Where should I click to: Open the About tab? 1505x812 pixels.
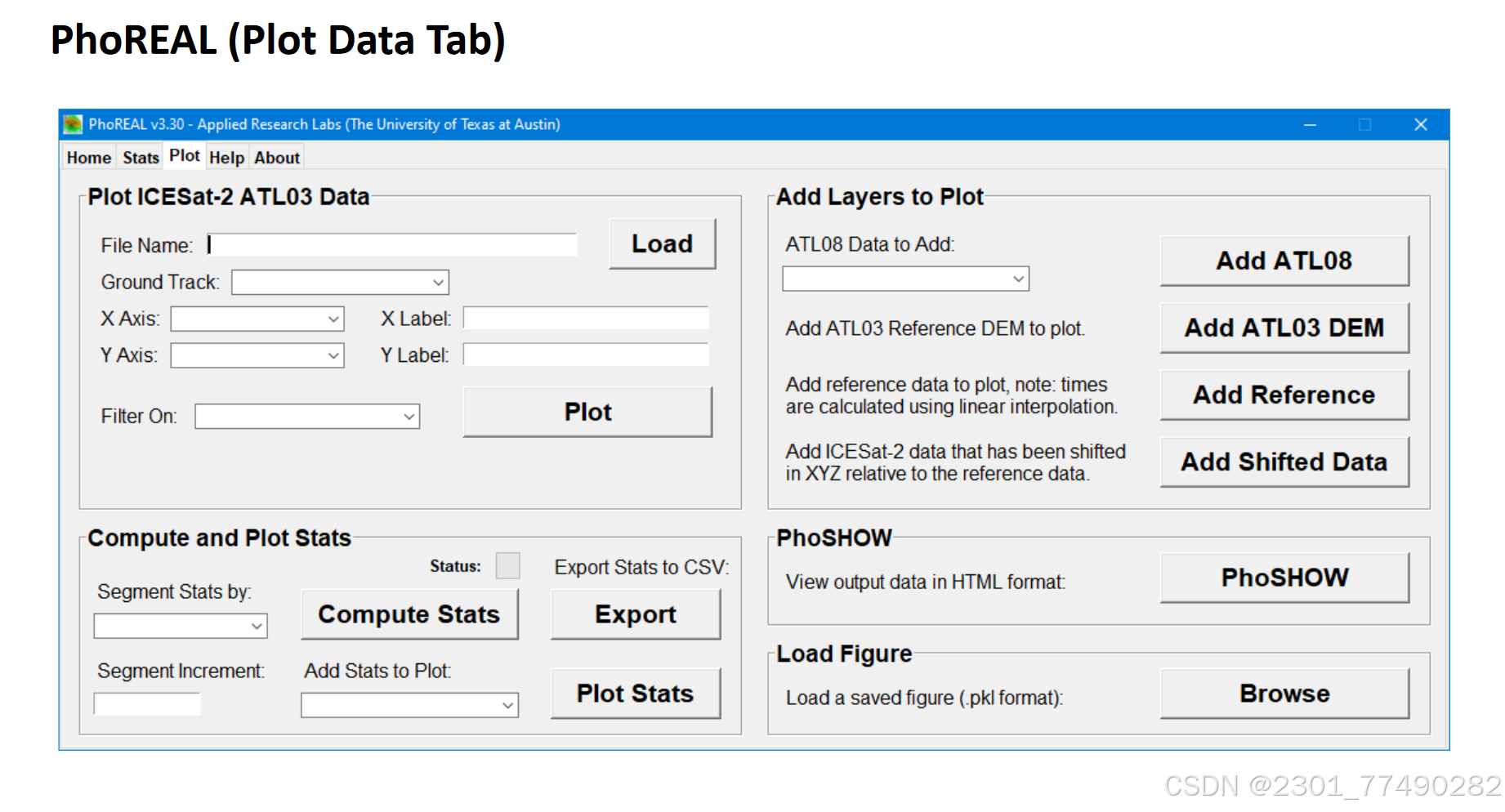coord(277,158)
